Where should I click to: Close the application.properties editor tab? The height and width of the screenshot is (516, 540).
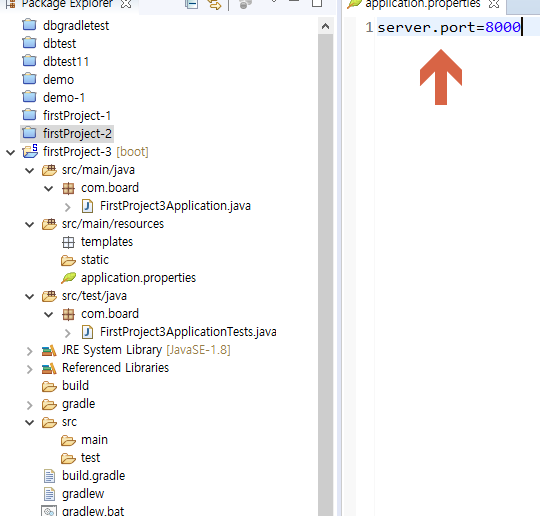494,4
